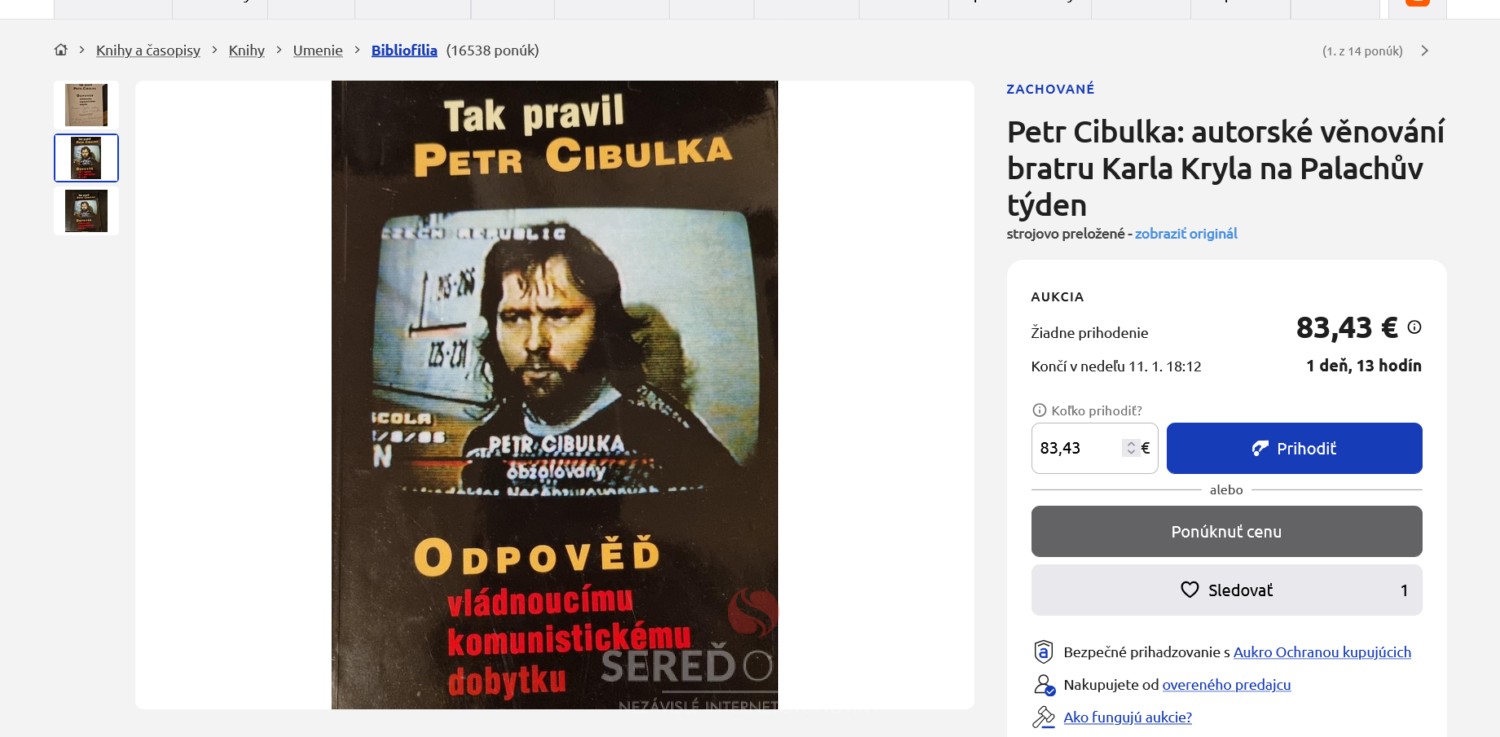1500x737 pixels.
Task: Click the bid amount stepper arrows
Action: point(1131,448)
